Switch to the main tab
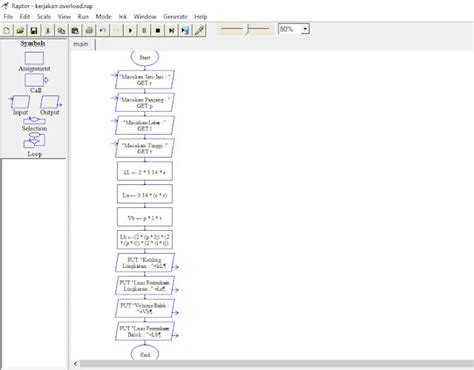Image resolution: width=474 pixels, height=370 pixels. tap(81, 44)
